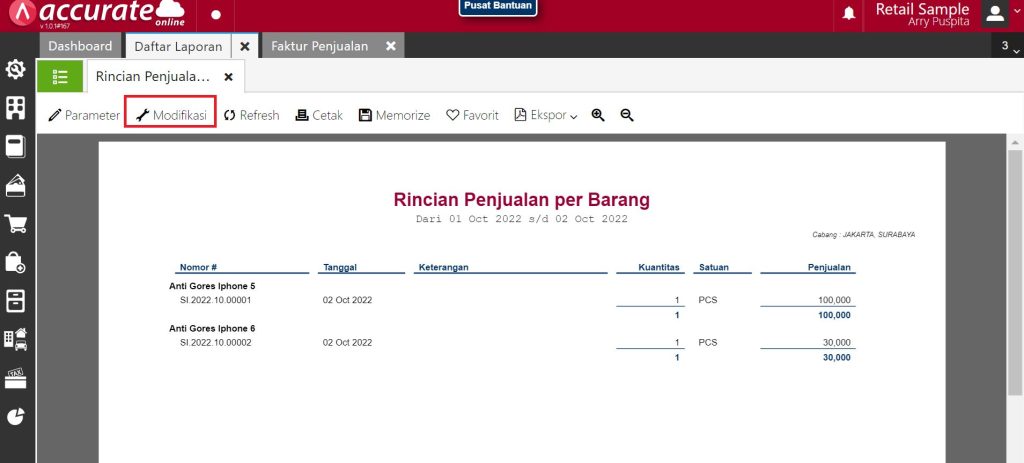Click the Accurate Online logo

(x=98, y=14)
